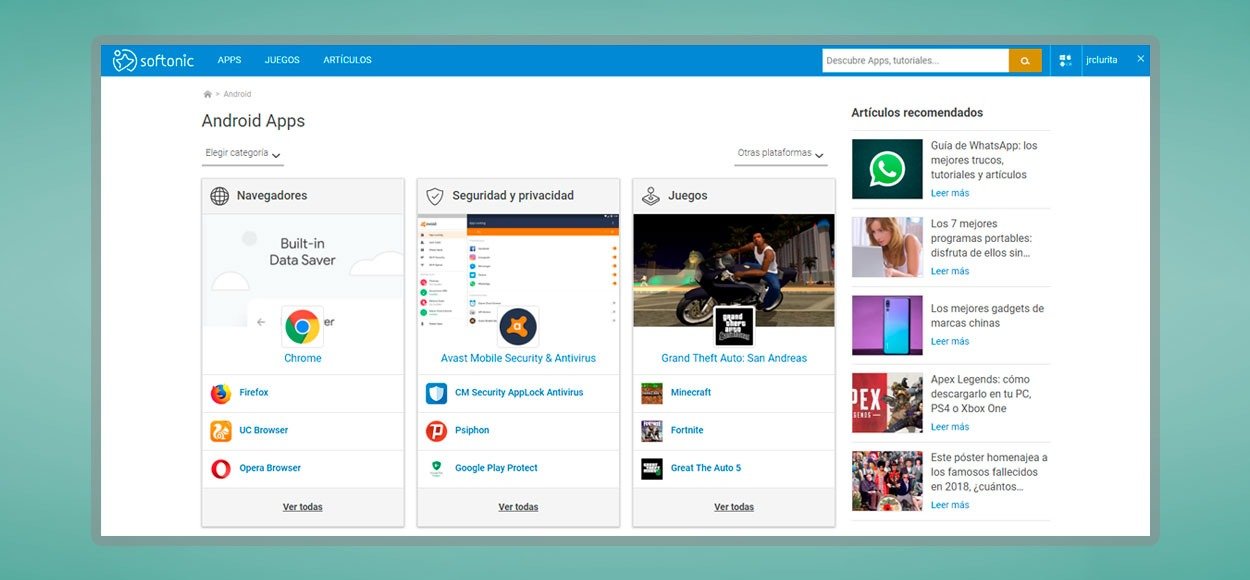
Task: Open the gadgets chinos phone thumbnail
Action: pos(887,325)
